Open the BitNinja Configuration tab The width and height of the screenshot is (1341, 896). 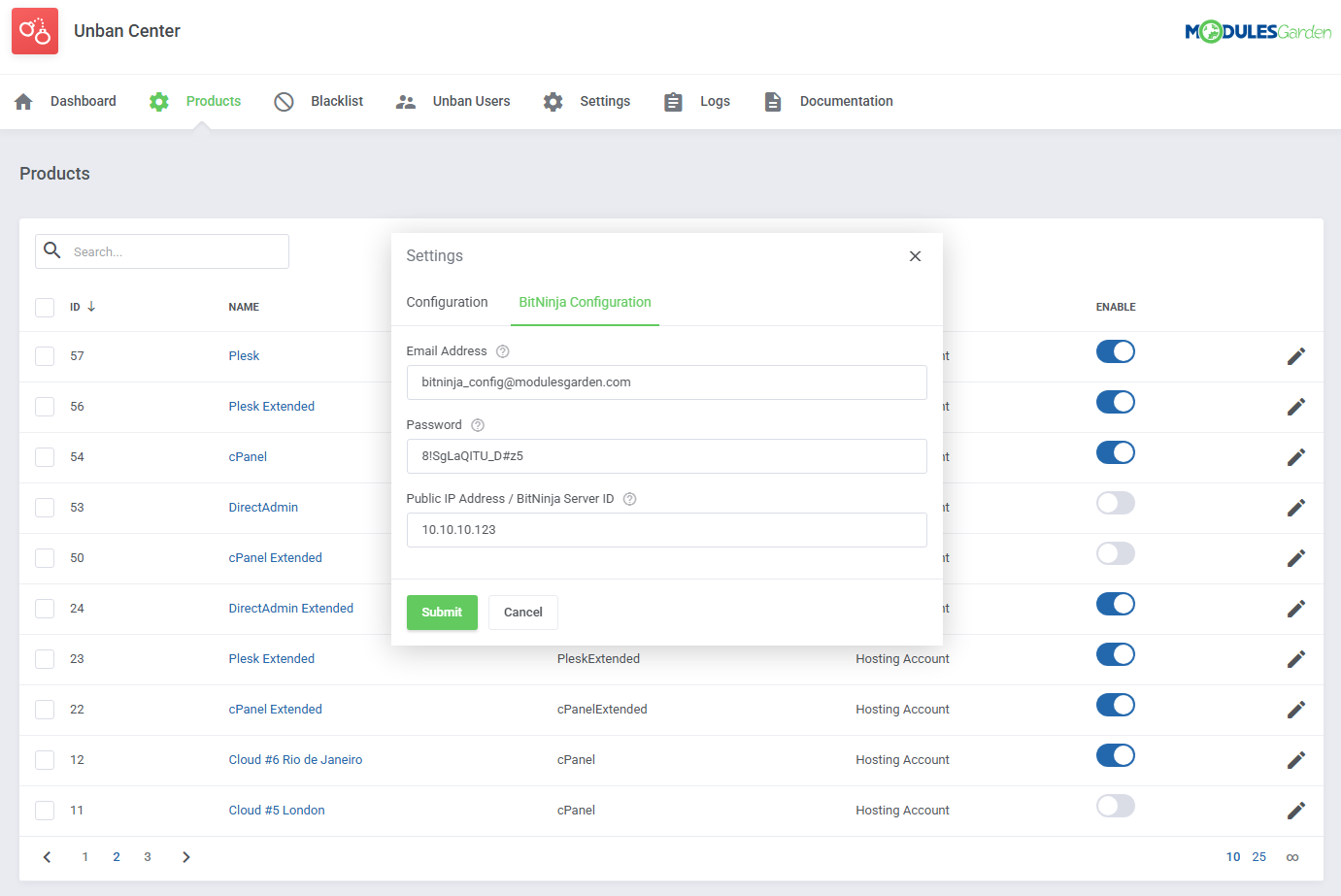point(585,302)
